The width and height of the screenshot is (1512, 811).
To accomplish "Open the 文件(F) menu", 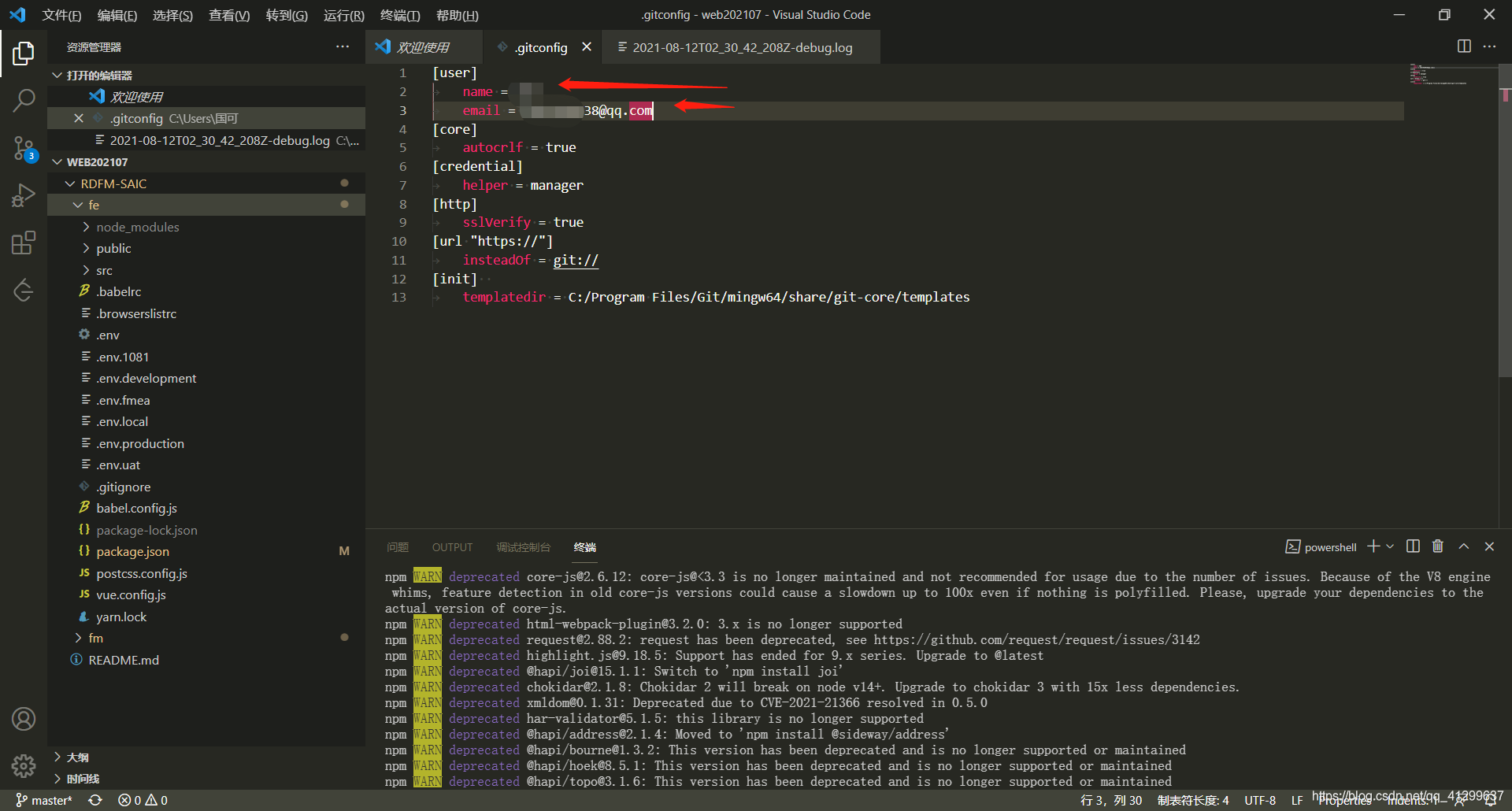I will 61,15.
